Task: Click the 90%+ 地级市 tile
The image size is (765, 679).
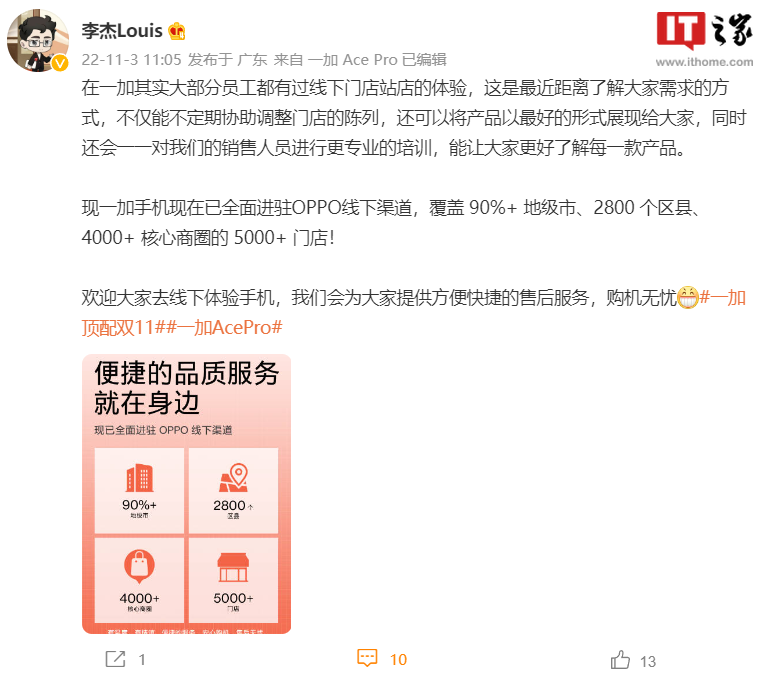Action: click(140, 490)
